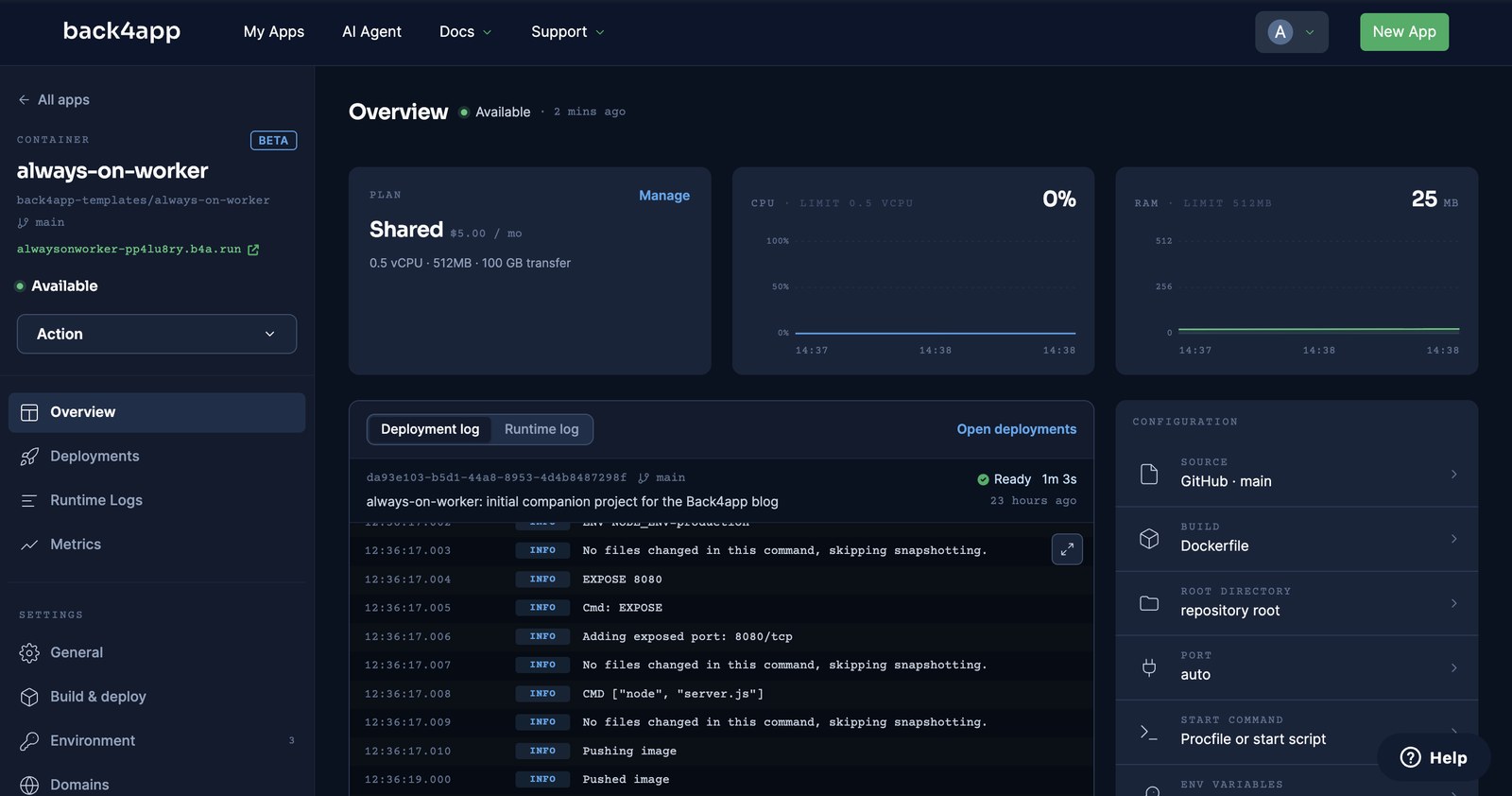Image resolution: width=1512 pixels, height=796 pixels.
Task: Expand the Build Dockerfile row chevron
Action: tap(1453, 538)
